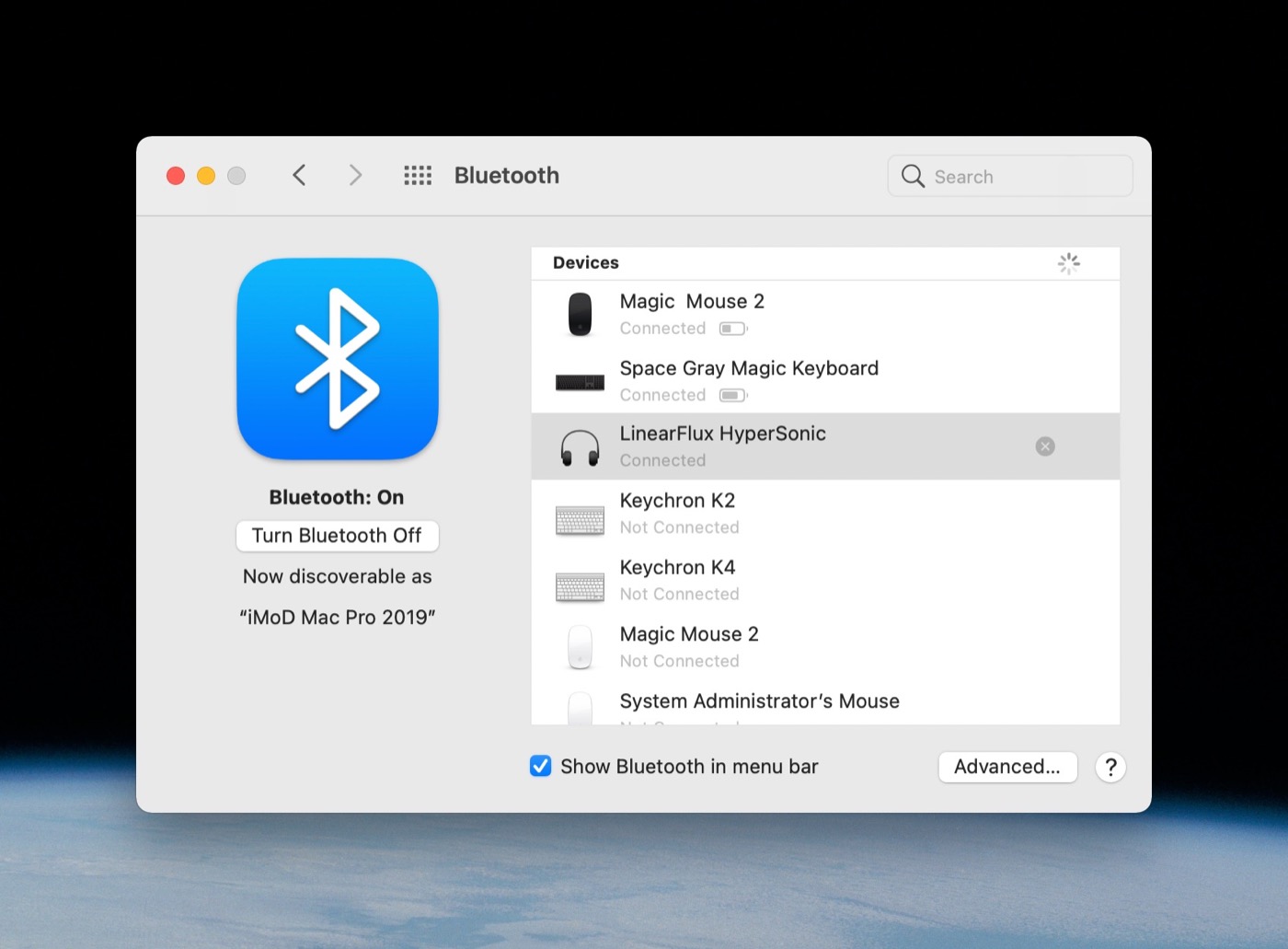Open Advanced Bluetooth options
Screen dimensions: 1288x949
click(x=1007, y=767)
